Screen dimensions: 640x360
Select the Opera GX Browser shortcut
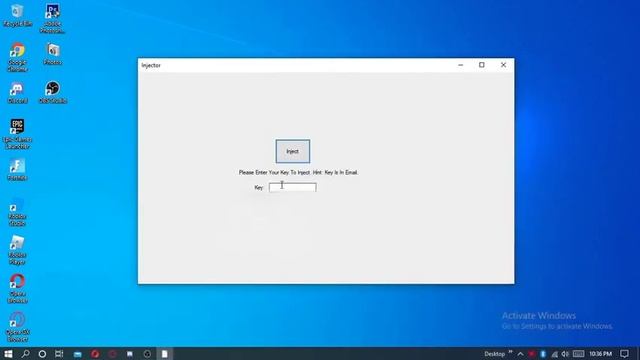click(17, 327)
